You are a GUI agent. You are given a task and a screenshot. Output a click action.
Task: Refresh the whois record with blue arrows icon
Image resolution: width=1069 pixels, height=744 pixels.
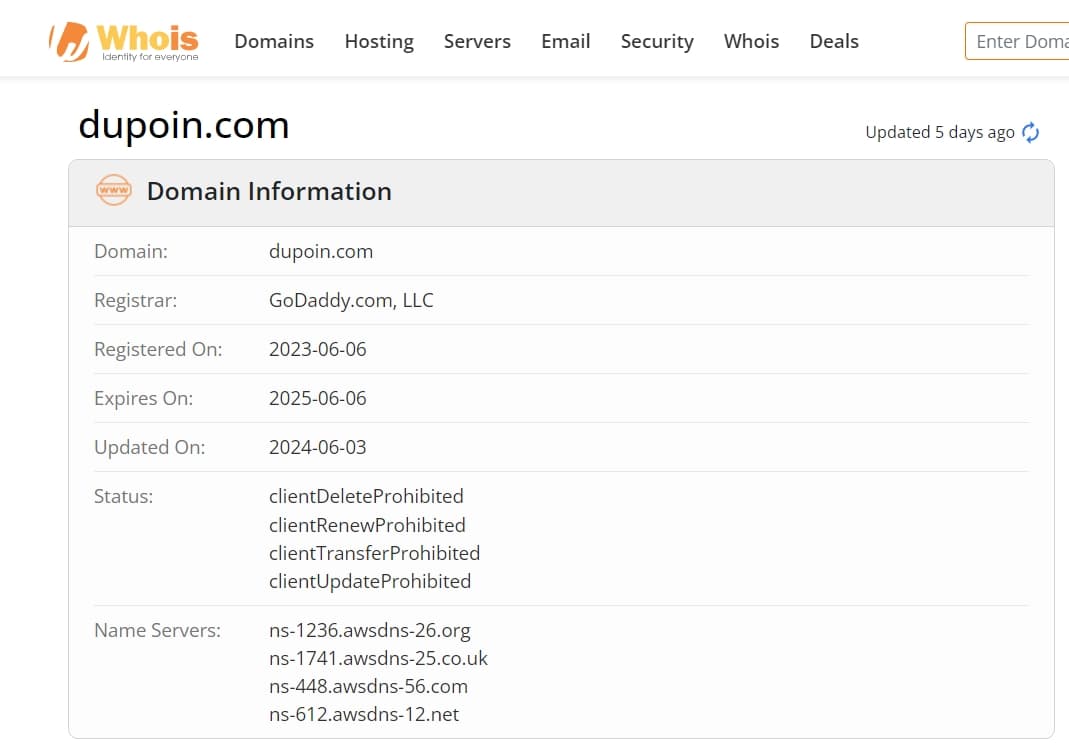click(x=1030, y=132)
